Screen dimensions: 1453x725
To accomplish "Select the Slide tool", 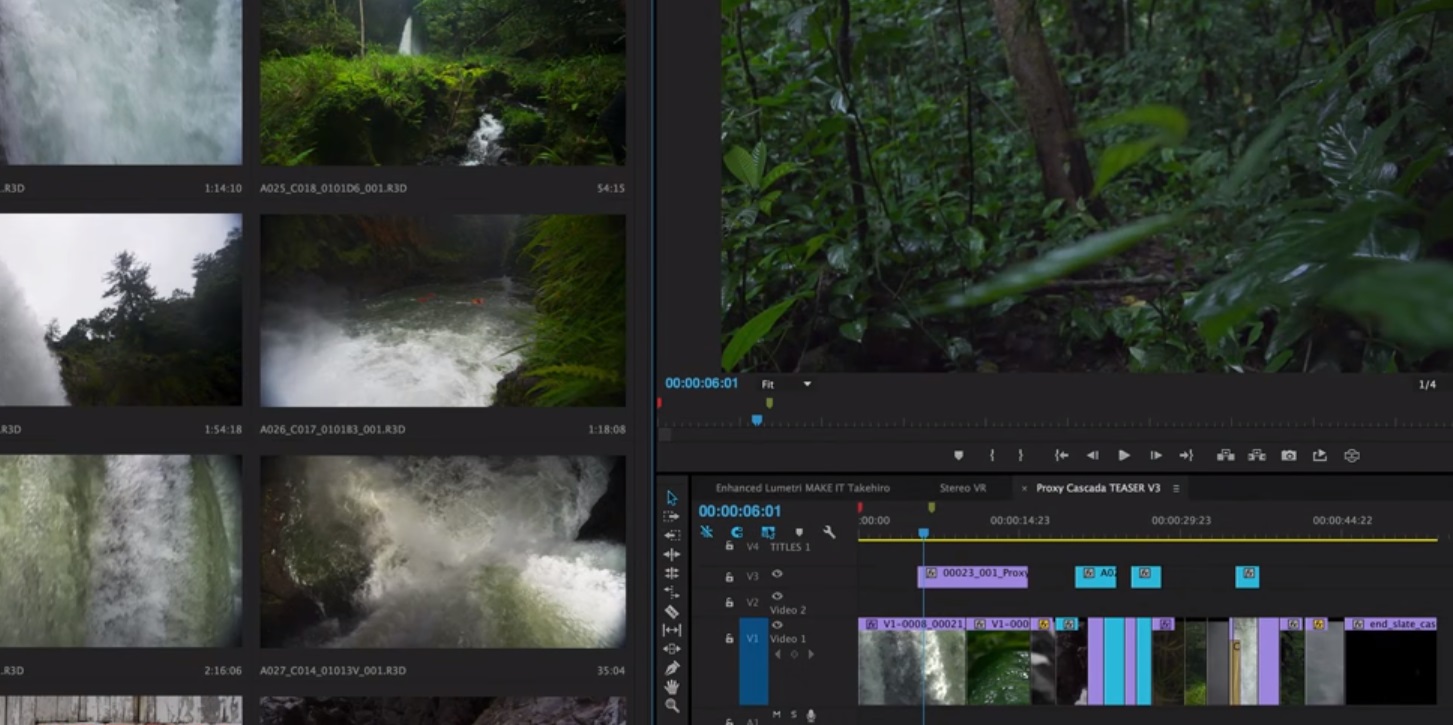I will [x=672, y=649].
